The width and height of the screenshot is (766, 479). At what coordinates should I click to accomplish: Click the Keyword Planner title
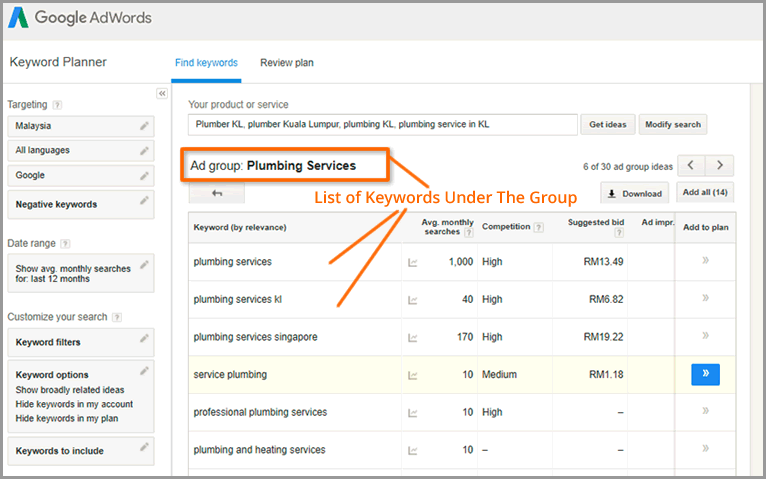point(58,62)
